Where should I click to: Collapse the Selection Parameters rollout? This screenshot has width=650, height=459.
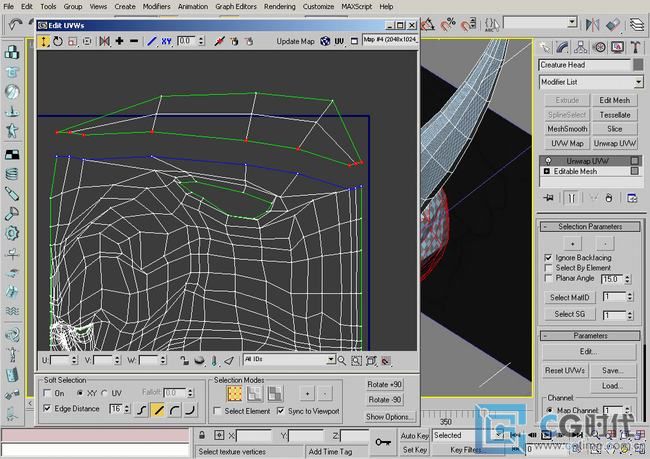590,226
